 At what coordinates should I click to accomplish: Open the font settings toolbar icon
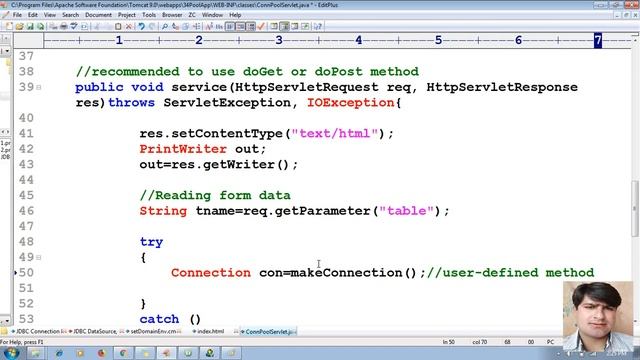(209, 26)
